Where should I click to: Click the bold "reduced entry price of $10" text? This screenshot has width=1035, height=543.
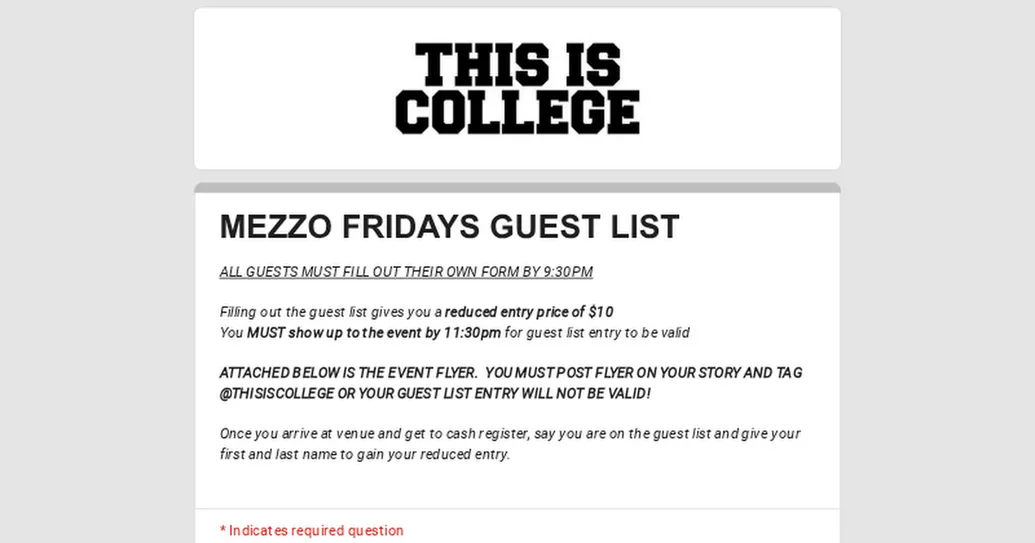pos(529,312)
